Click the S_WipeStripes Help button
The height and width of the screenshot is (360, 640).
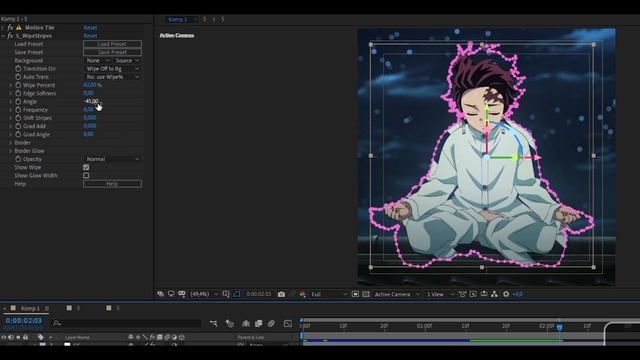[112, 184]
